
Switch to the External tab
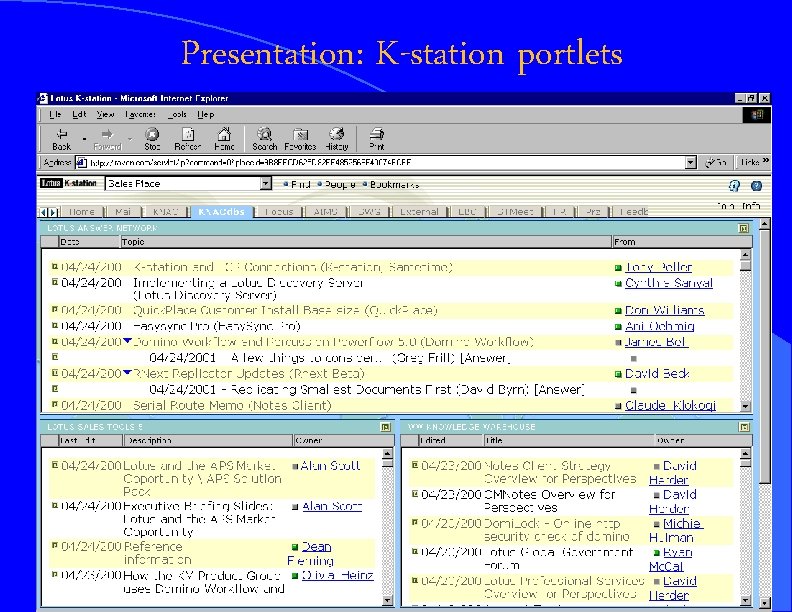pos(419,212)
